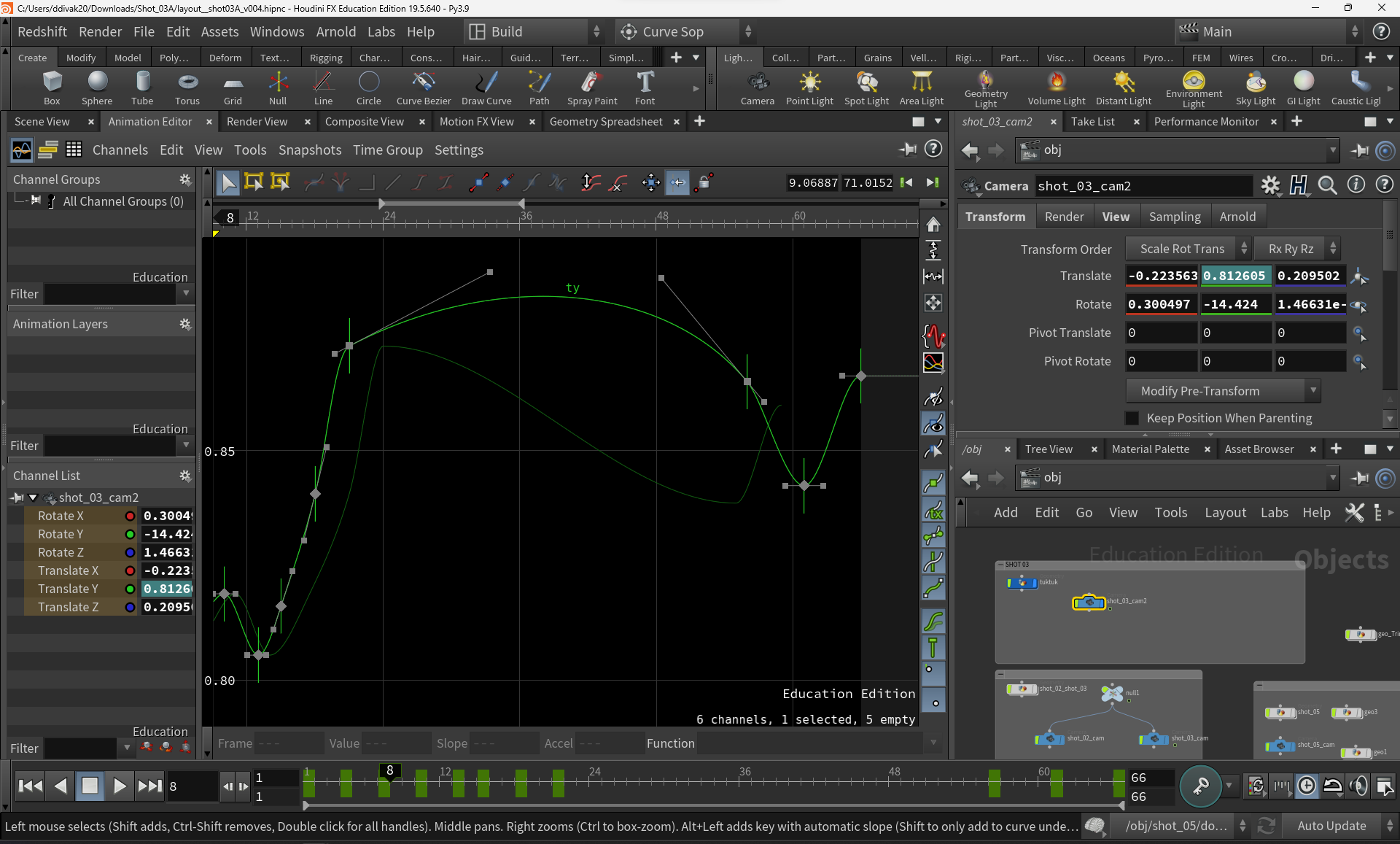Click Translate Y value field 0.812605
Screen dimensions: 1400x844
pos(1236,276)
